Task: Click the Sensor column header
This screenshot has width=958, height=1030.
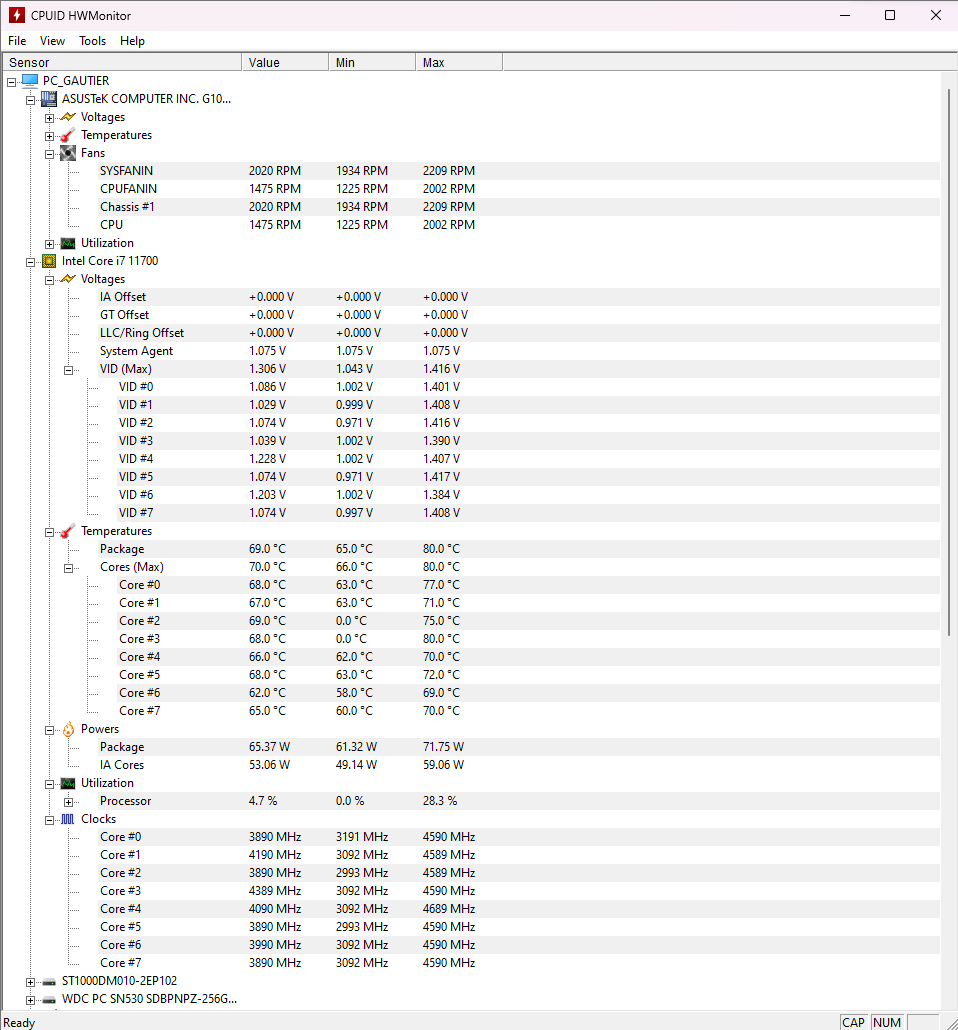Action: coord(122,62)
